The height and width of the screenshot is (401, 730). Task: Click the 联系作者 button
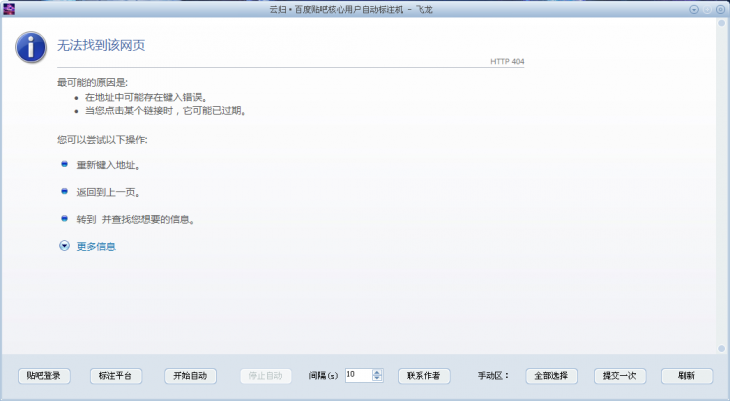click(x=424, y=376)
